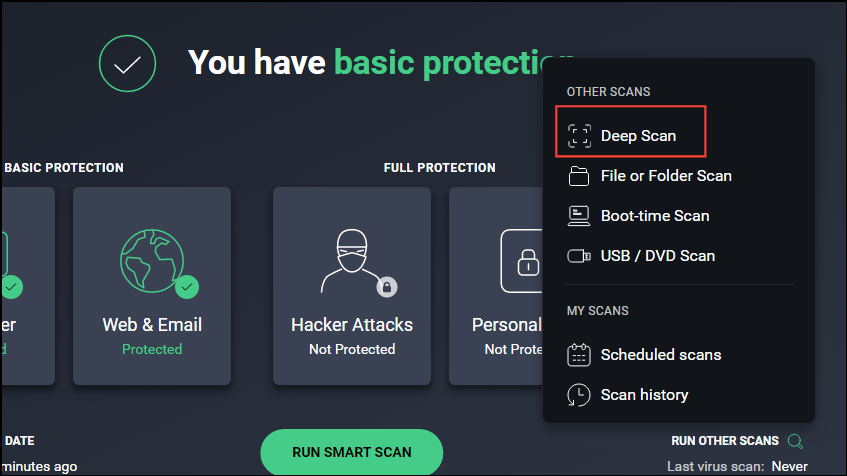This screenshot has height=476, width=847.
Task: Click the globe icon in Web & Email tile
Action: (x=150, y=262)
